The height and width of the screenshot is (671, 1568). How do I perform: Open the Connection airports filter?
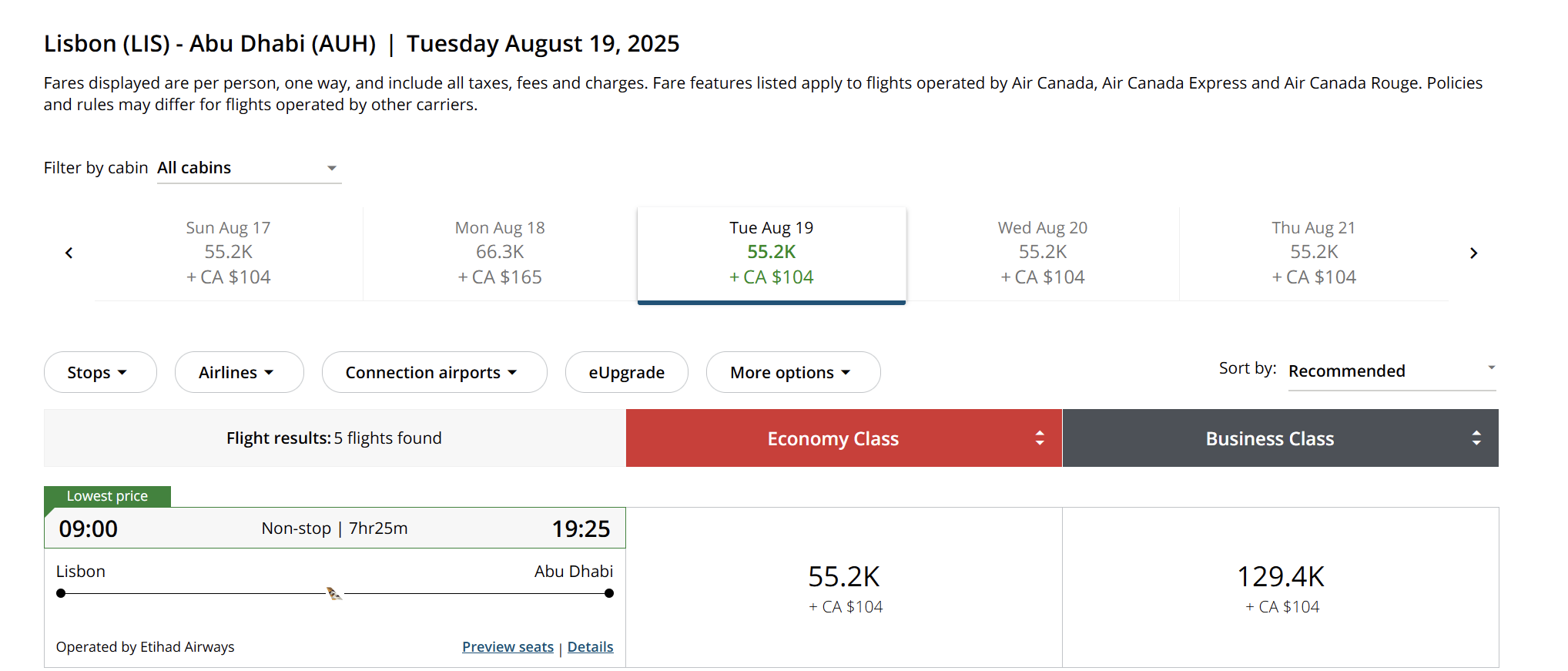[434, 372]
